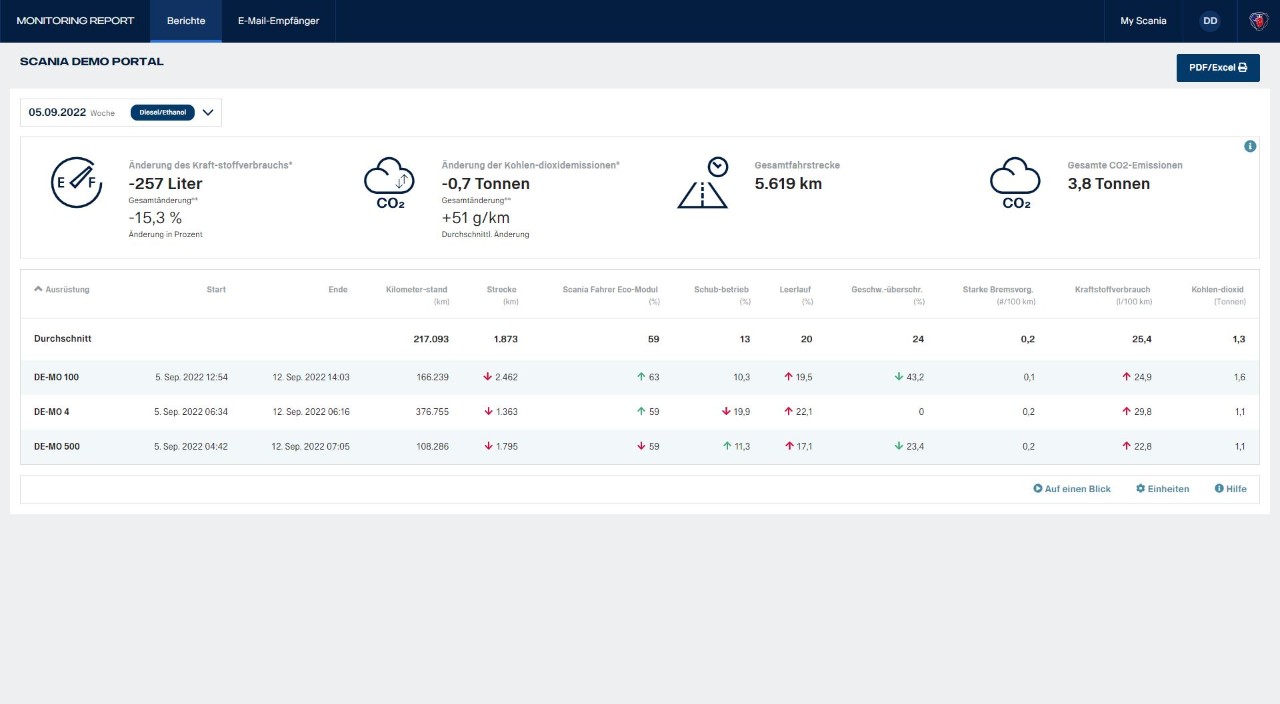
Task: Open Einheiten units settings
Action: pyautogui.click(x=1163, y=489)
